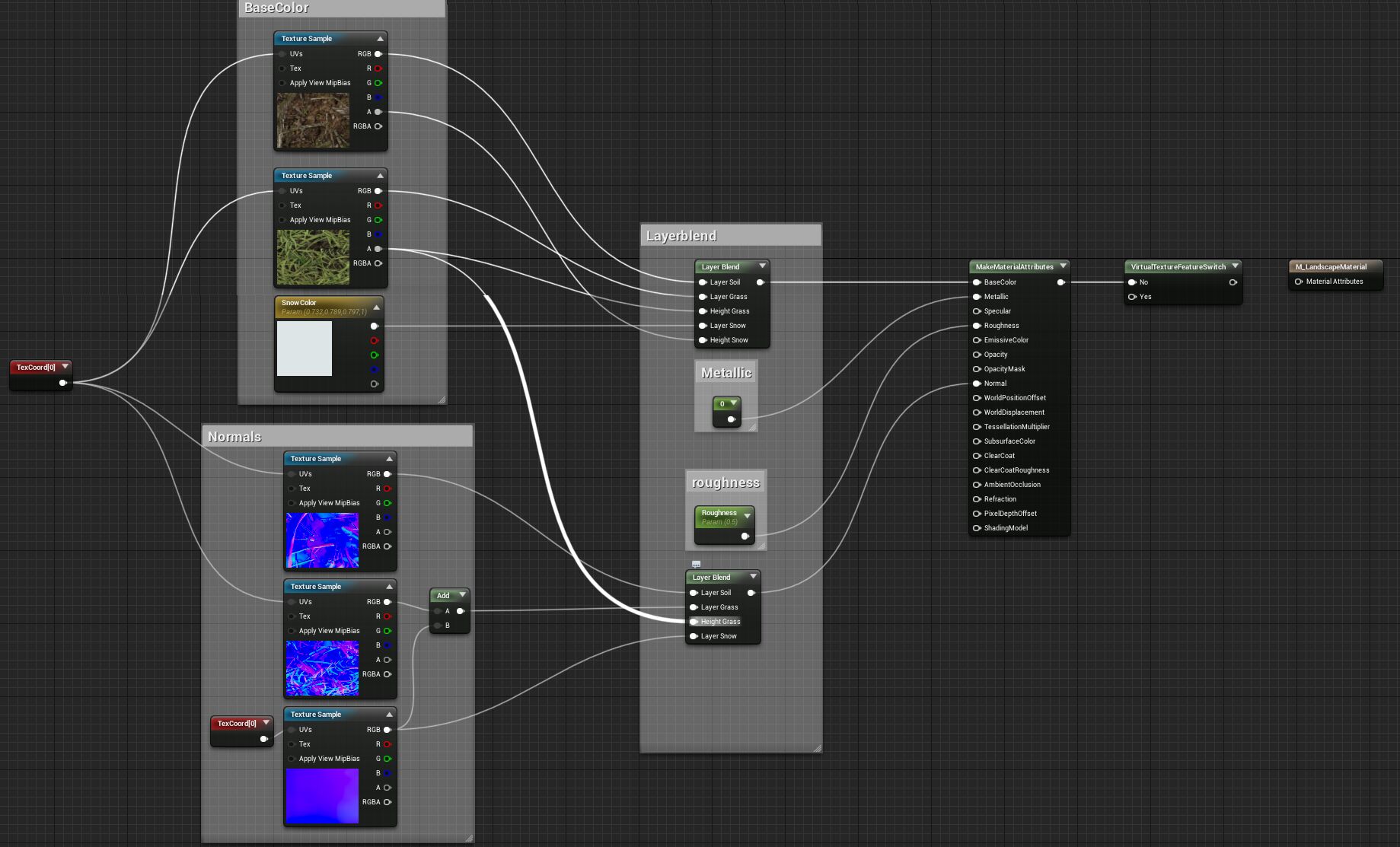Click the white Snow Color swatch
The width and height of the screenshot is (1400, 847).
[x=305, y=349]
